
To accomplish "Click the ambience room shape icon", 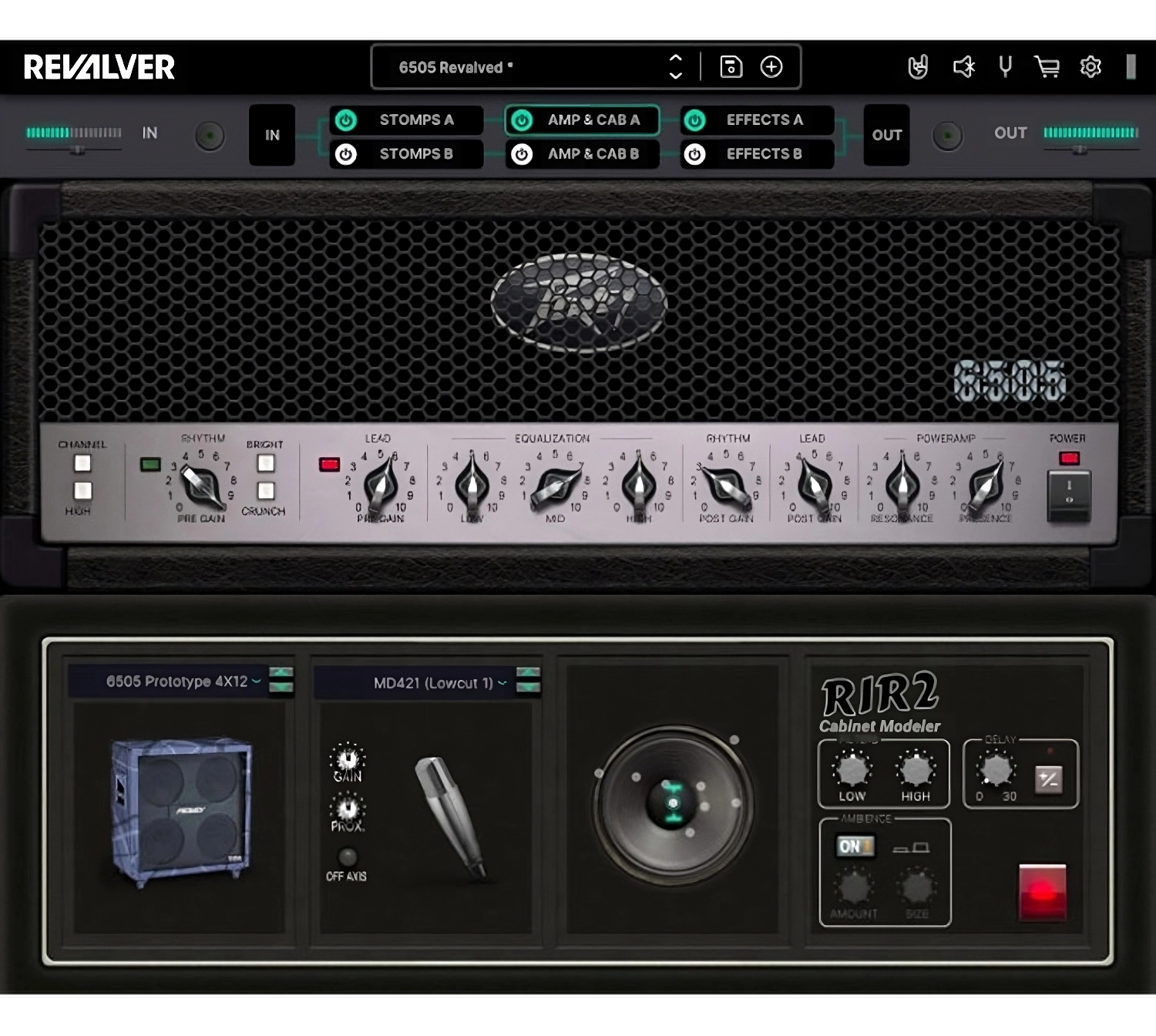I will tap(911, 848).
